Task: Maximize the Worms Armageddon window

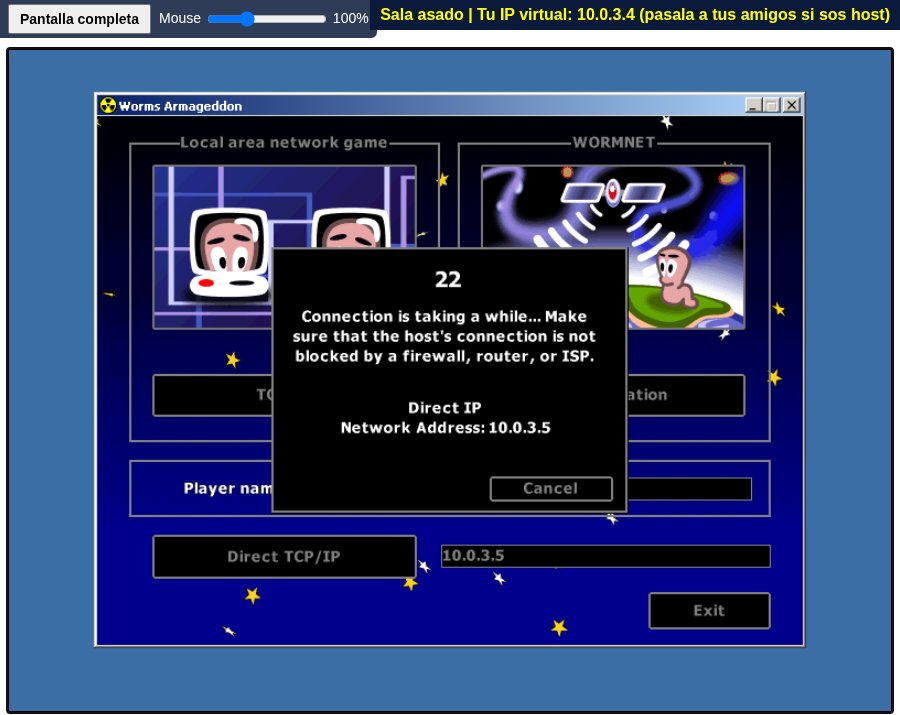Action: (x=772, y=105)
